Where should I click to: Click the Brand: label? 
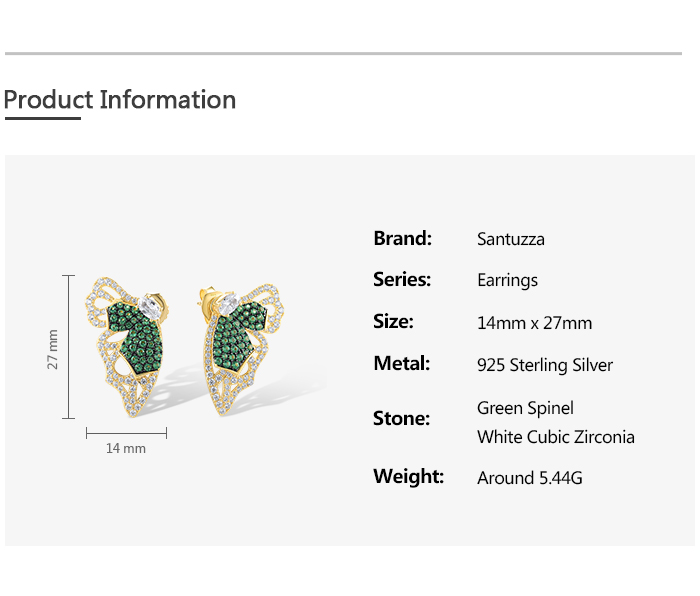402,238
